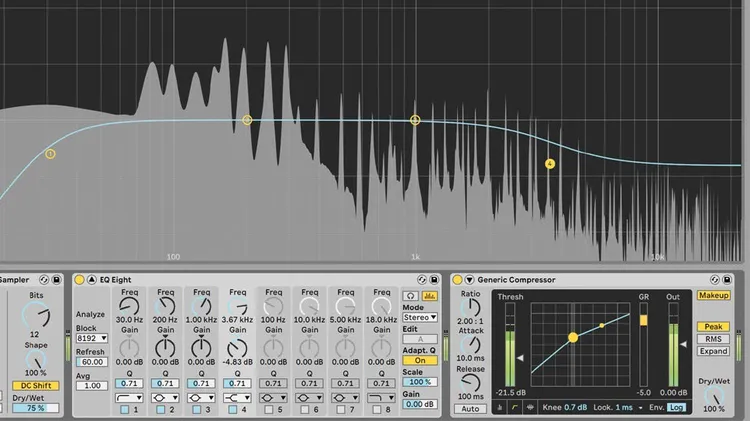Select Expand mode in compressor

(x=713, y=351)
